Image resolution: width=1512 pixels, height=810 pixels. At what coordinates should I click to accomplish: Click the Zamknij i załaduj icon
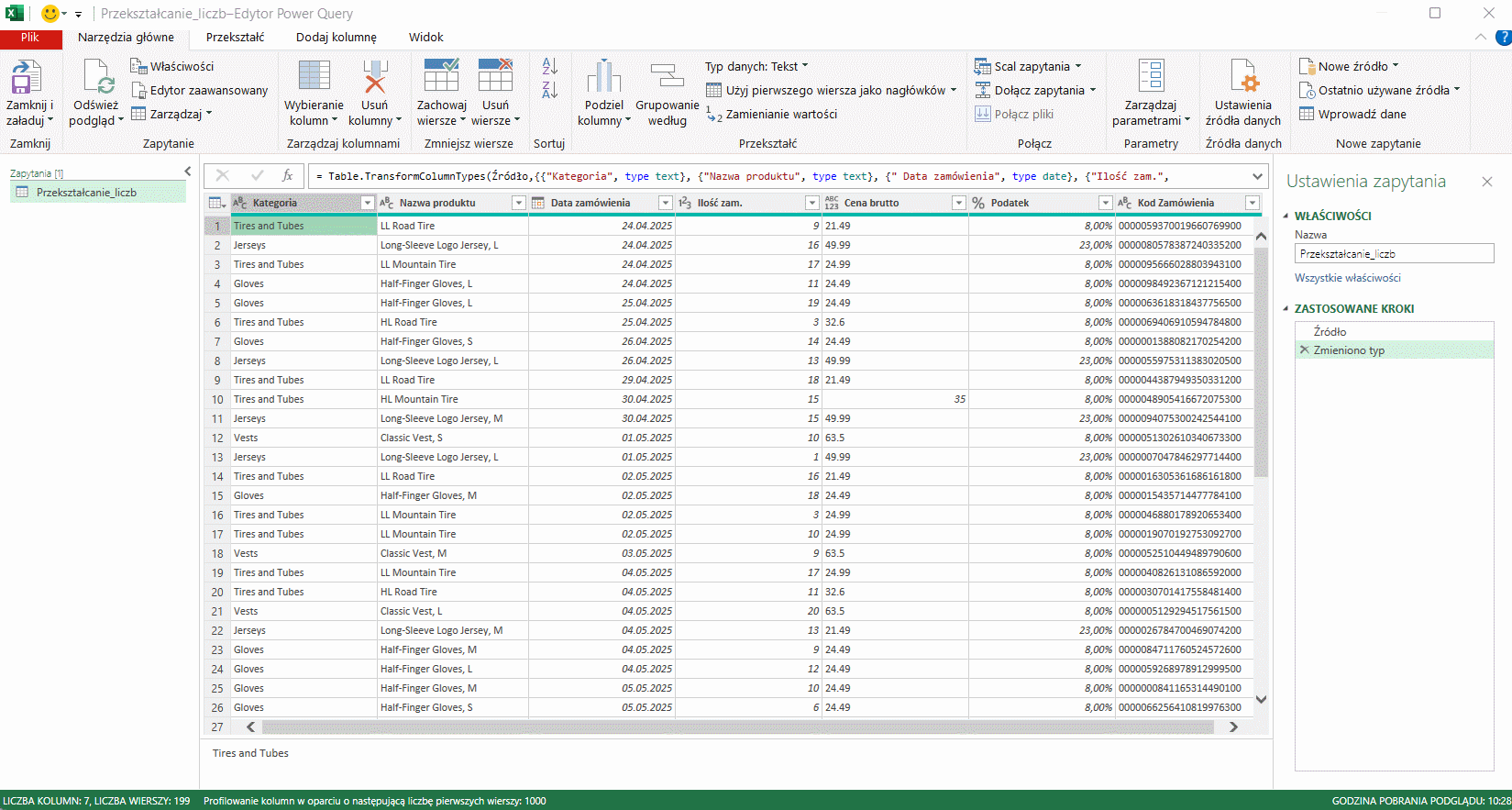27,77
